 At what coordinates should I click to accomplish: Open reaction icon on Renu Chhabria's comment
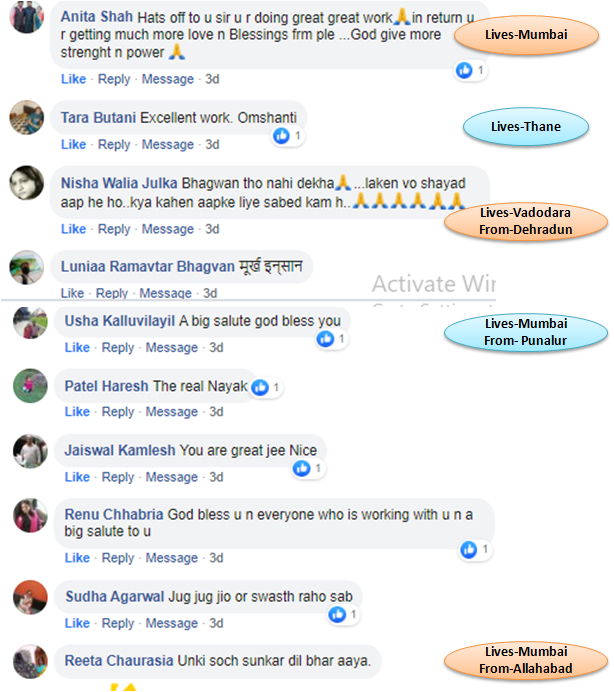click(x=469, y=549)
